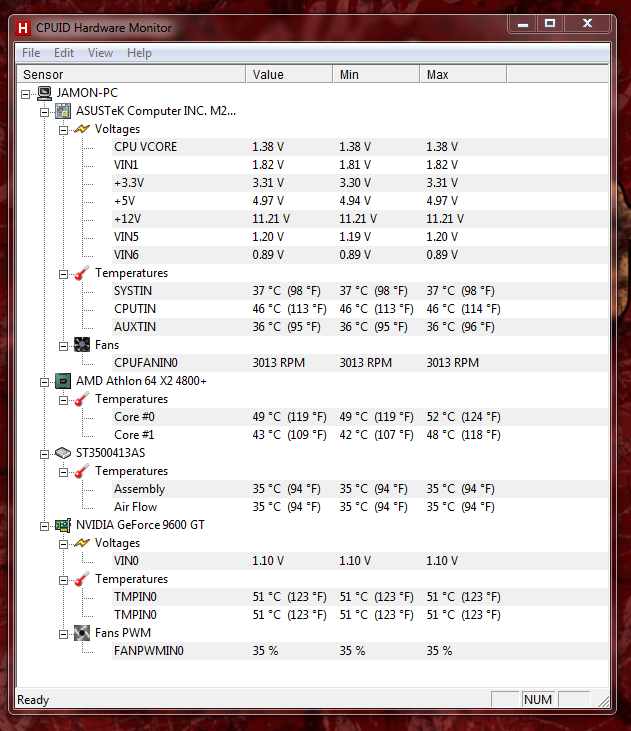Select the VIN1 voltage row
Image resolution: width=631 pixels, height=731 pixels.
coord(360,165)
